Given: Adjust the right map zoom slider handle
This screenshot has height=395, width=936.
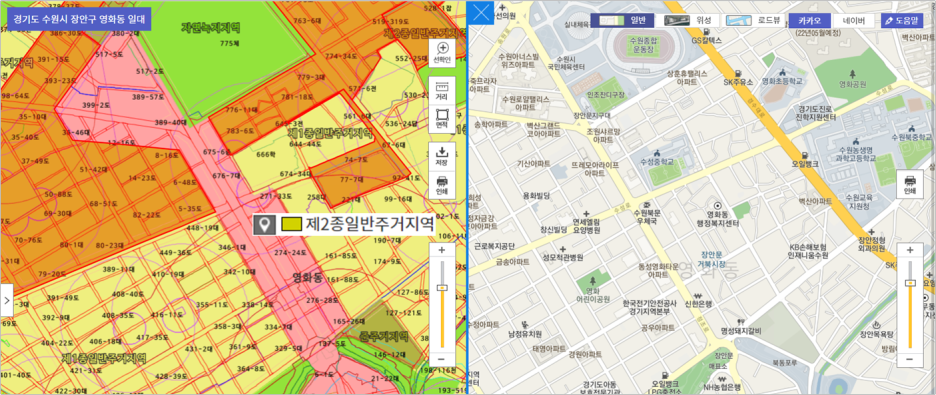Looking at the screenshot, I should point(910,282).
